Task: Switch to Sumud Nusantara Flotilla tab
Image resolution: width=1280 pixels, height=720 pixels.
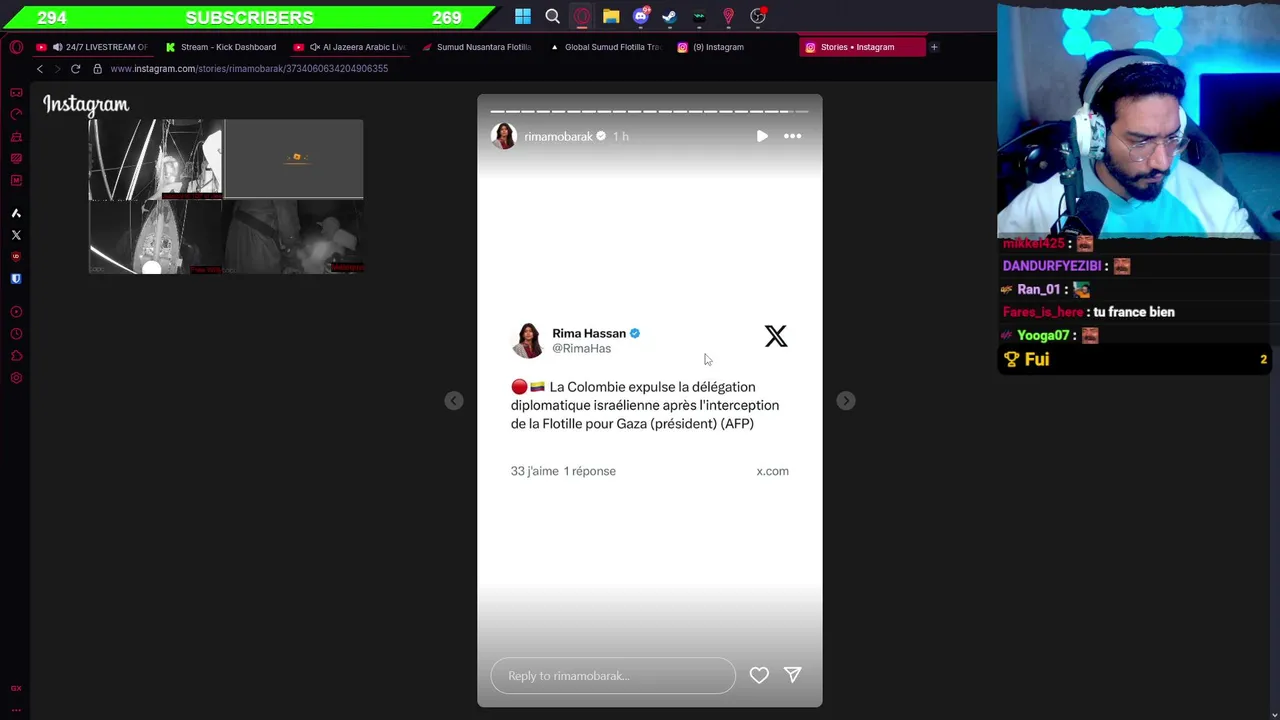Action: tap(477, 47)
